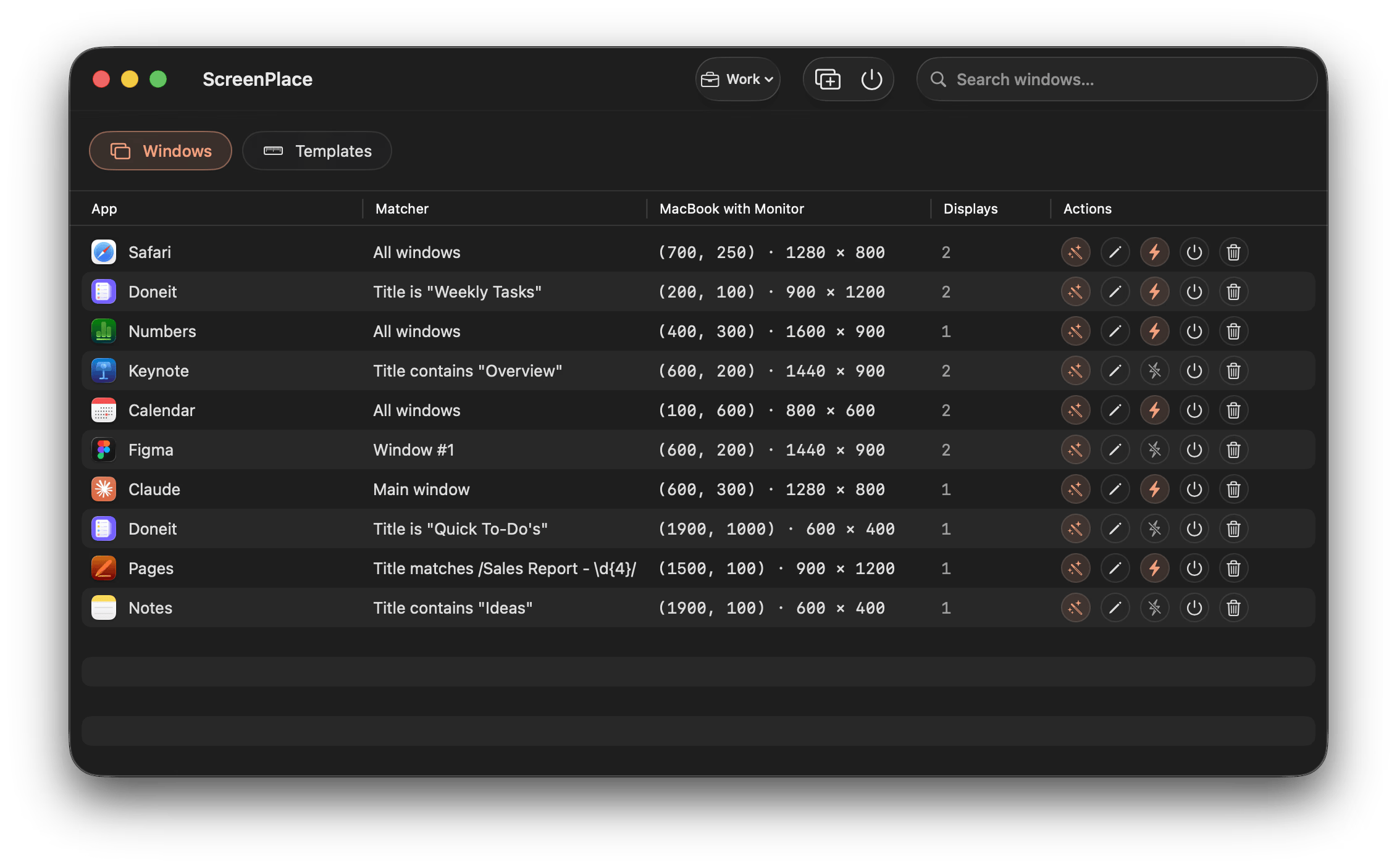Click the App column header

pyautogui.click(x=104, y=209)
